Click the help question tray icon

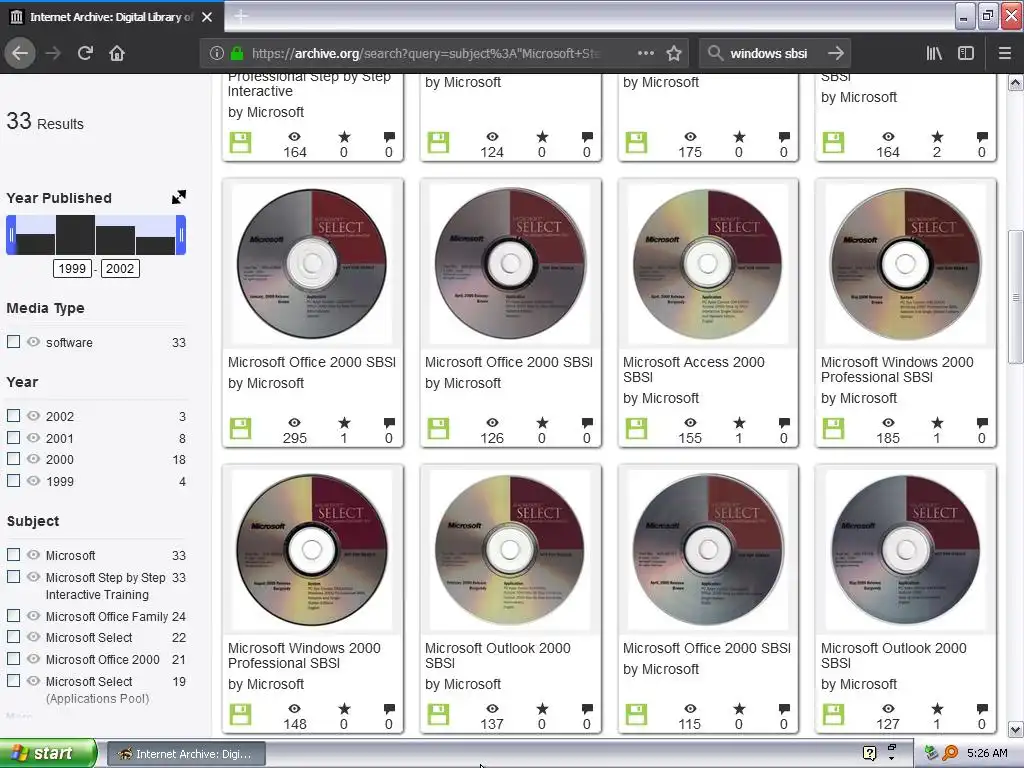pos(869,753)
